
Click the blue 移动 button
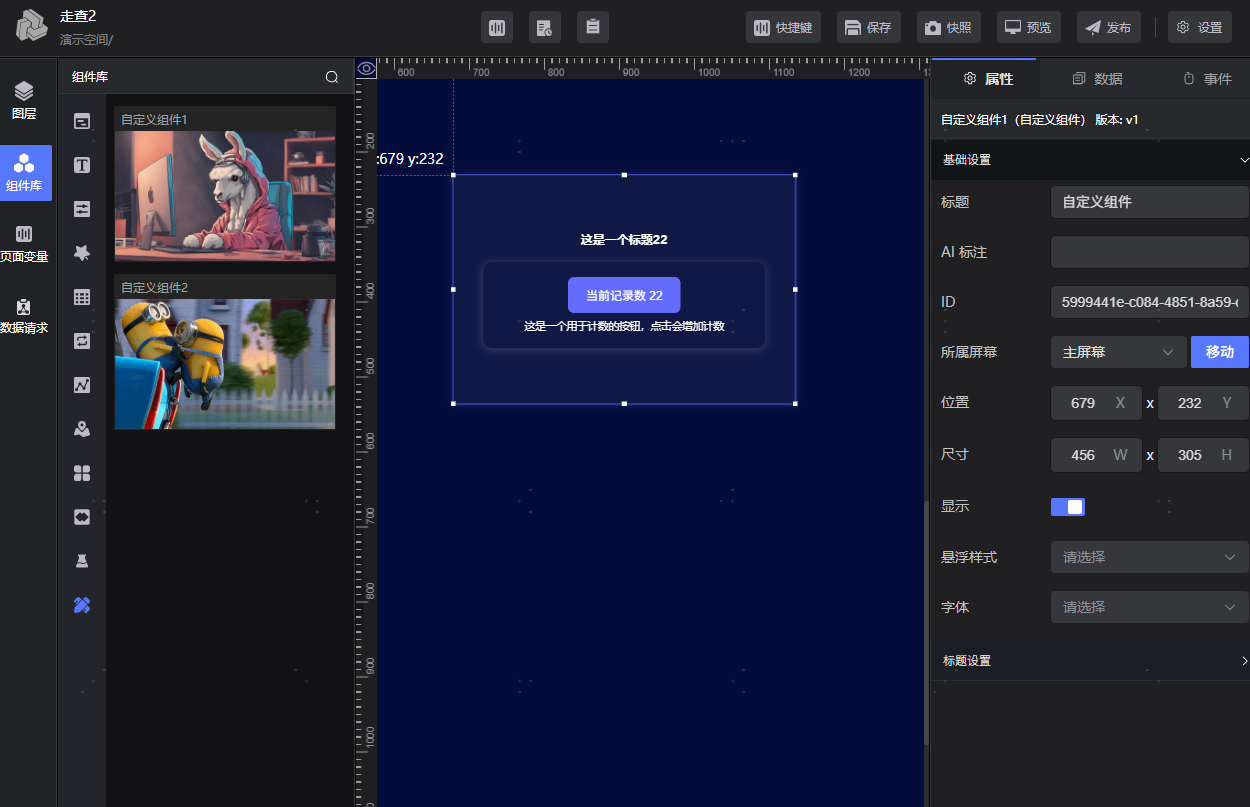[1219, 352]
